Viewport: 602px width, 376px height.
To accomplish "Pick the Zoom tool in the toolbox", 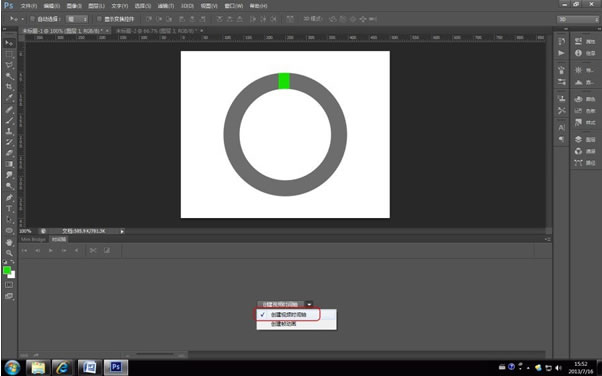I will coord(9,253).
